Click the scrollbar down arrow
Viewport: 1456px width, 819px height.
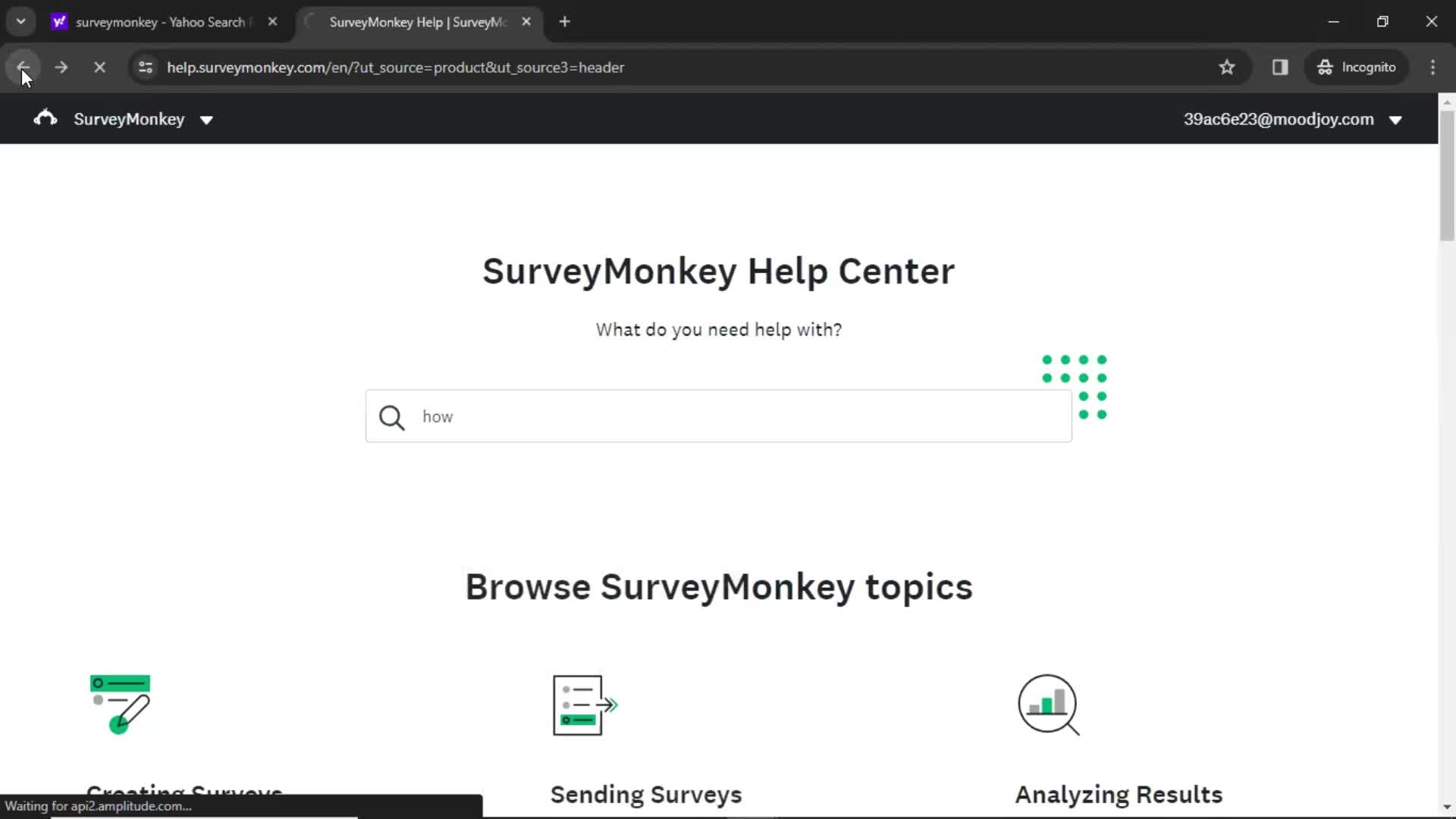click(1447, 808)
